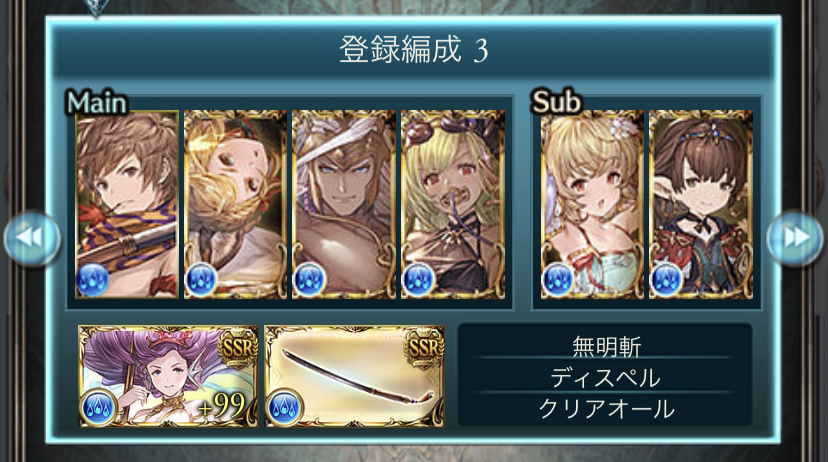Select the 無明斬 skill entry

pyautogui.click(x=605, y=346)
